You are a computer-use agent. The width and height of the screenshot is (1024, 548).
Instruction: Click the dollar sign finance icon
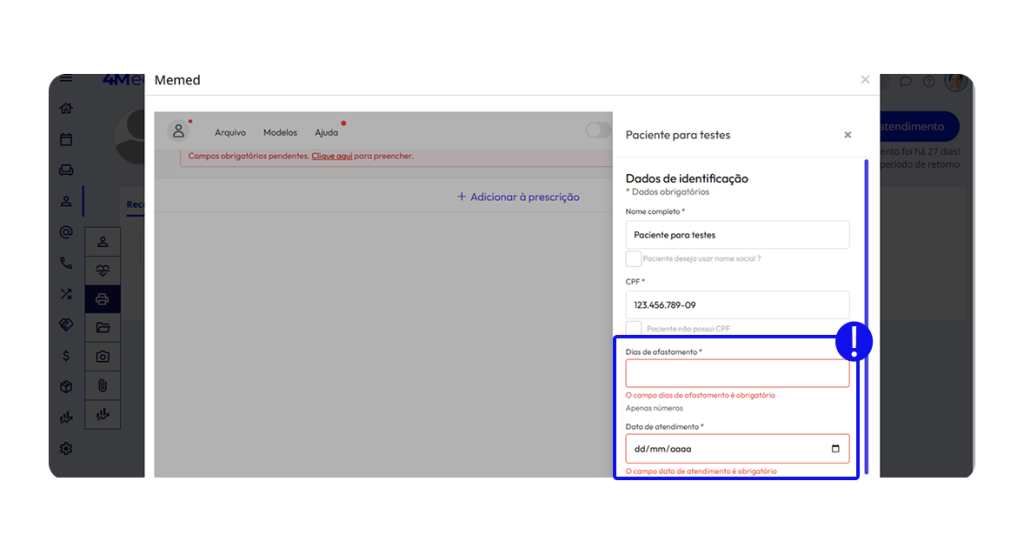pyautogui.click(x=66, y=356)
